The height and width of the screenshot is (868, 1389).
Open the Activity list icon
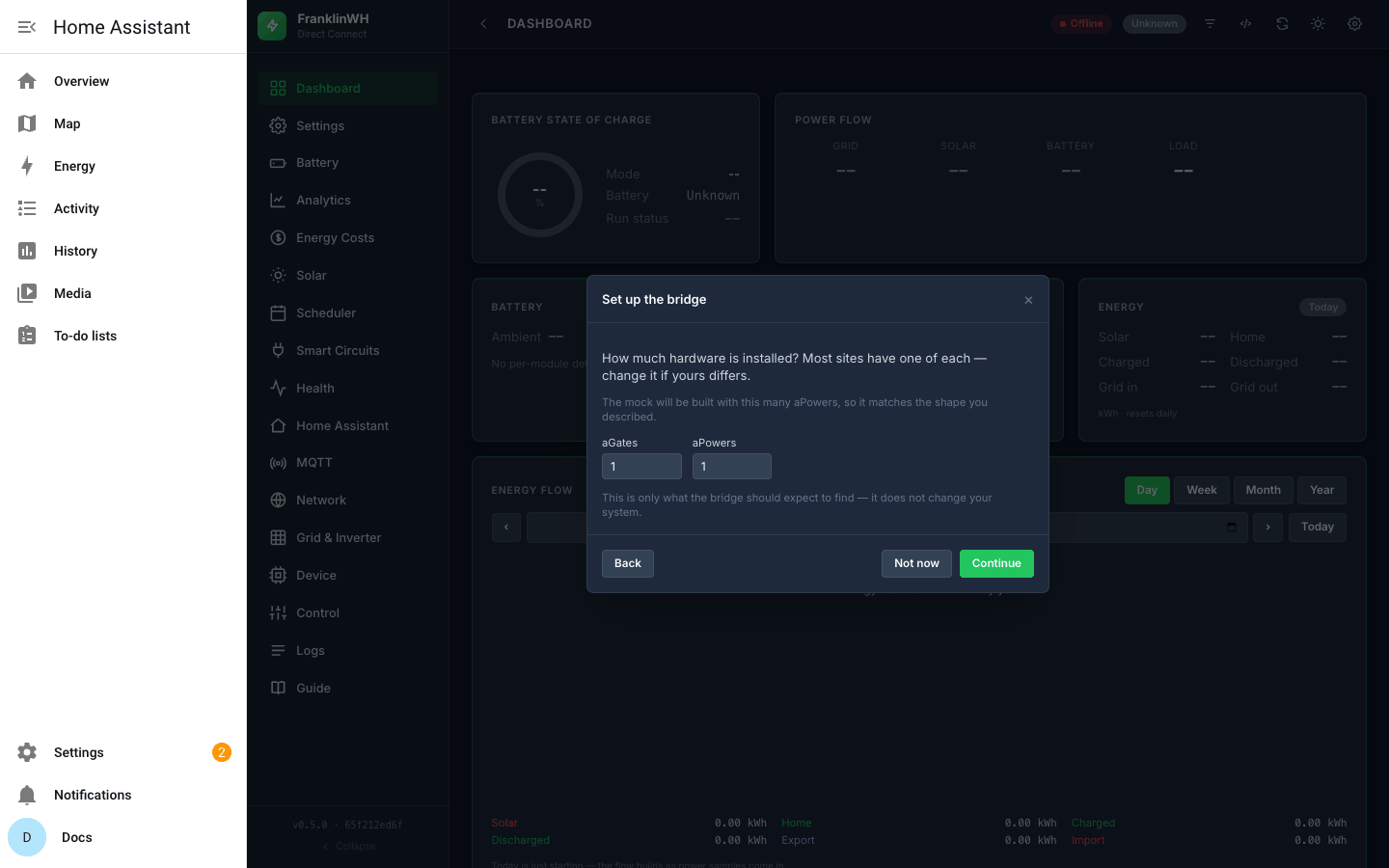point(27,208)
